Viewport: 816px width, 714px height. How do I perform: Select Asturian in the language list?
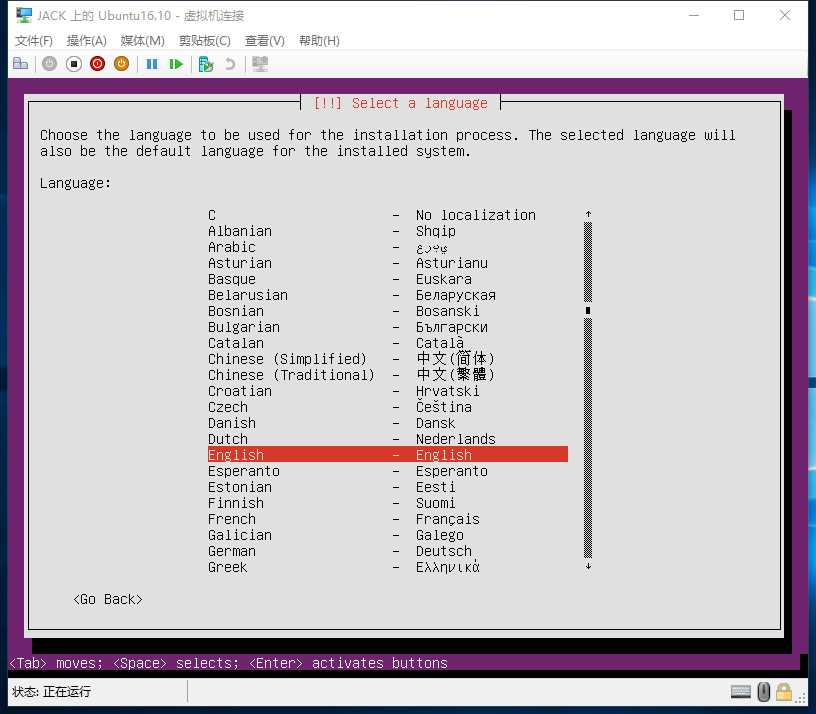tap(388, 263)
